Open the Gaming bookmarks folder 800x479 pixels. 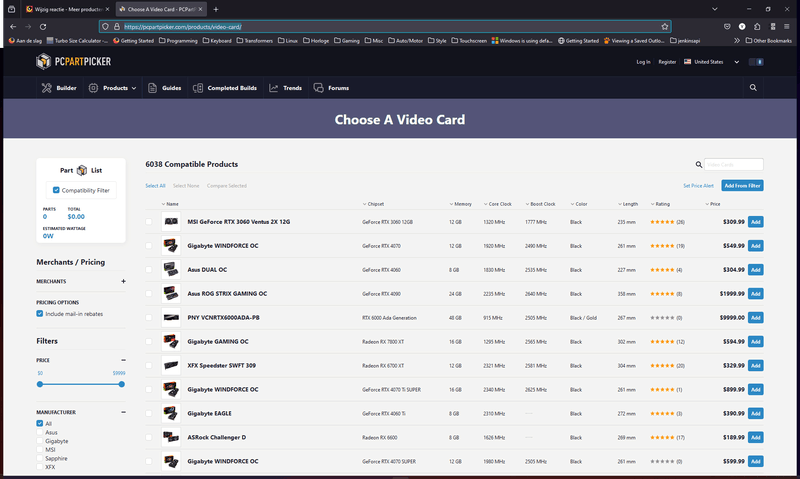coord(347,41)
